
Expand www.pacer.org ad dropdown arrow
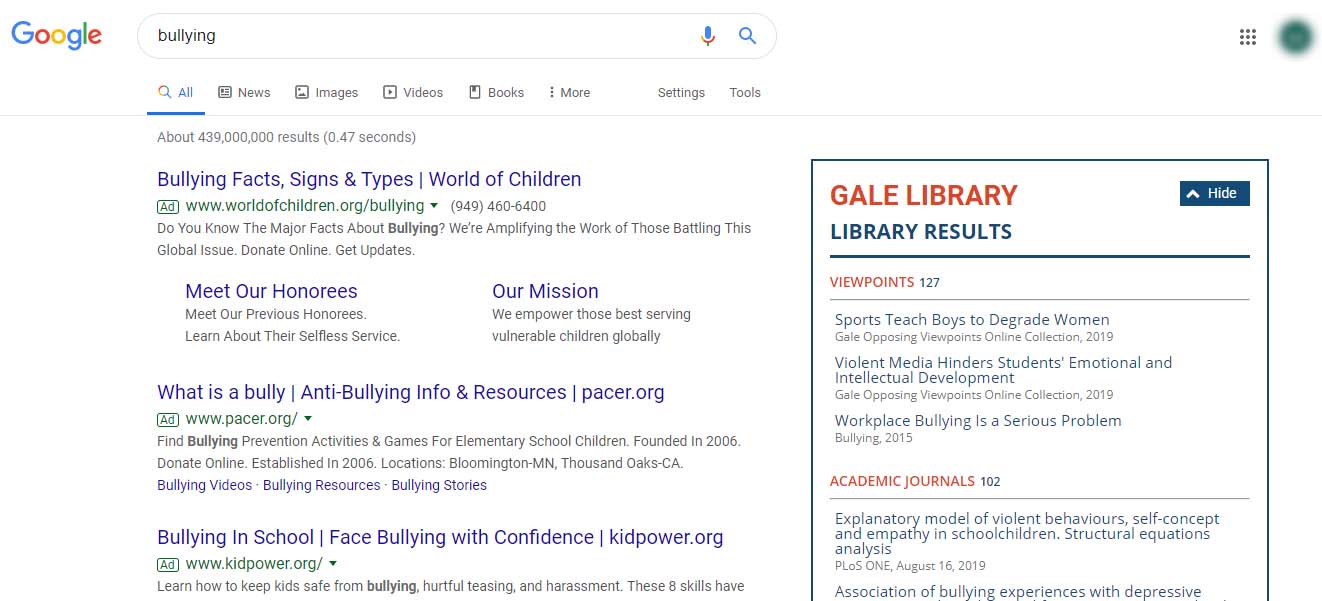click(x=308, y=419)
